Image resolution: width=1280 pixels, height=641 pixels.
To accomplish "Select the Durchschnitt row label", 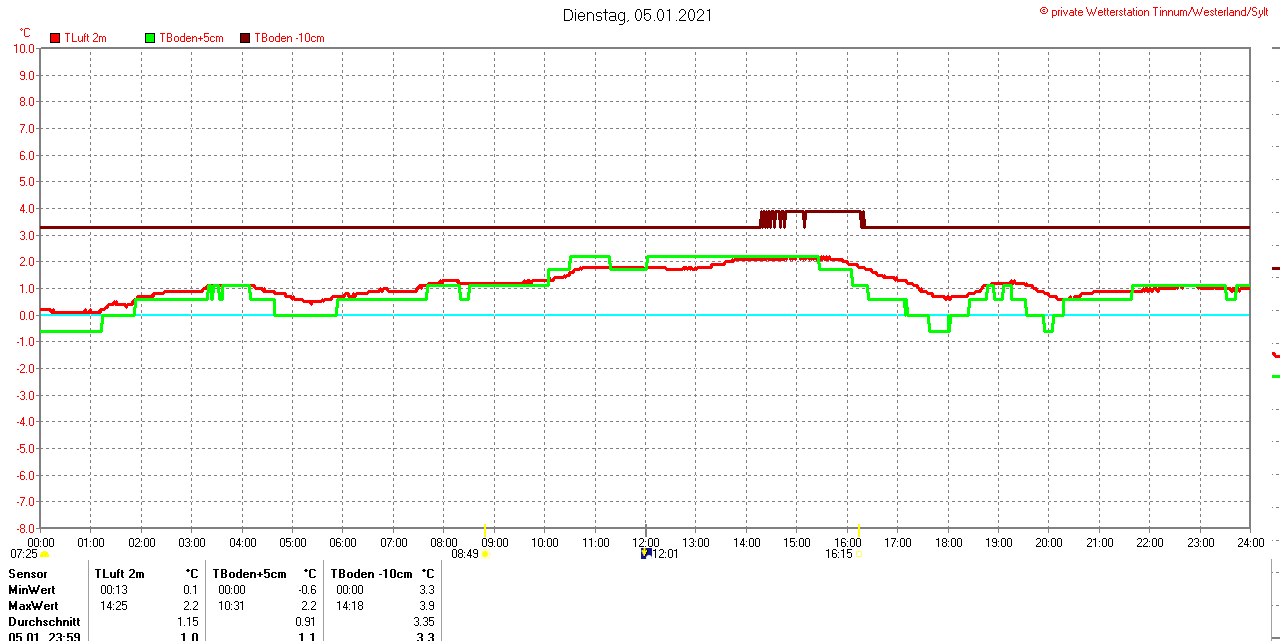I will [44, 622].
